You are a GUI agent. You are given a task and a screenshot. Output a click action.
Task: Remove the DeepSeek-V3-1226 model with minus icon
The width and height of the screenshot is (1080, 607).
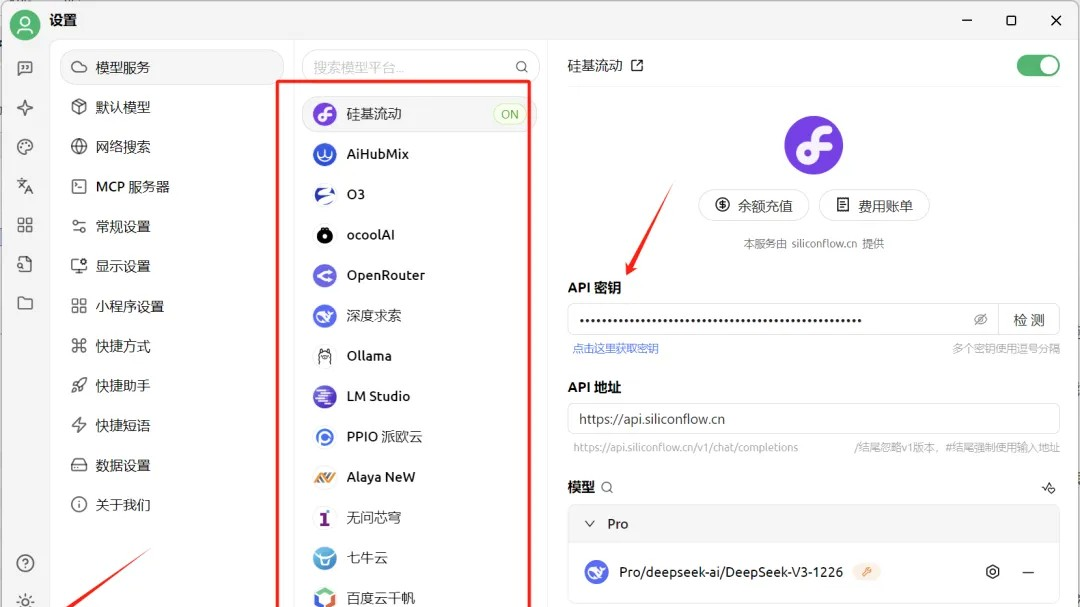(x=1028, y=572)
